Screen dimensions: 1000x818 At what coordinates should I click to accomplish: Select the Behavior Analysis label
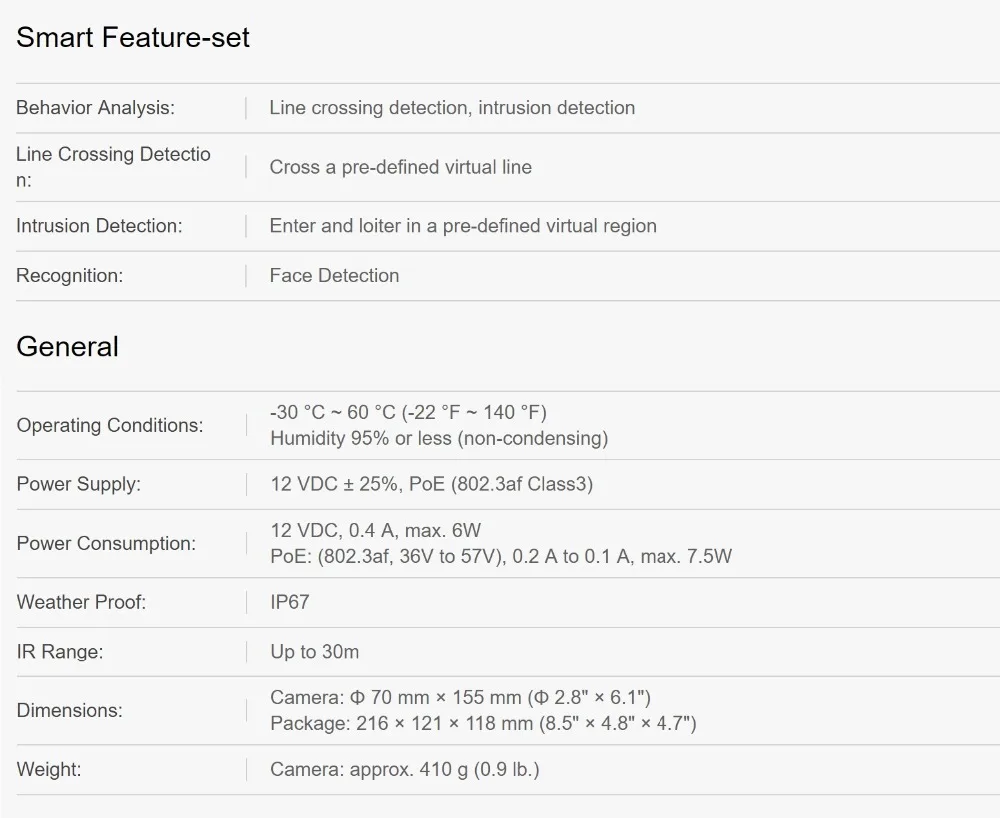click(95, 108)
